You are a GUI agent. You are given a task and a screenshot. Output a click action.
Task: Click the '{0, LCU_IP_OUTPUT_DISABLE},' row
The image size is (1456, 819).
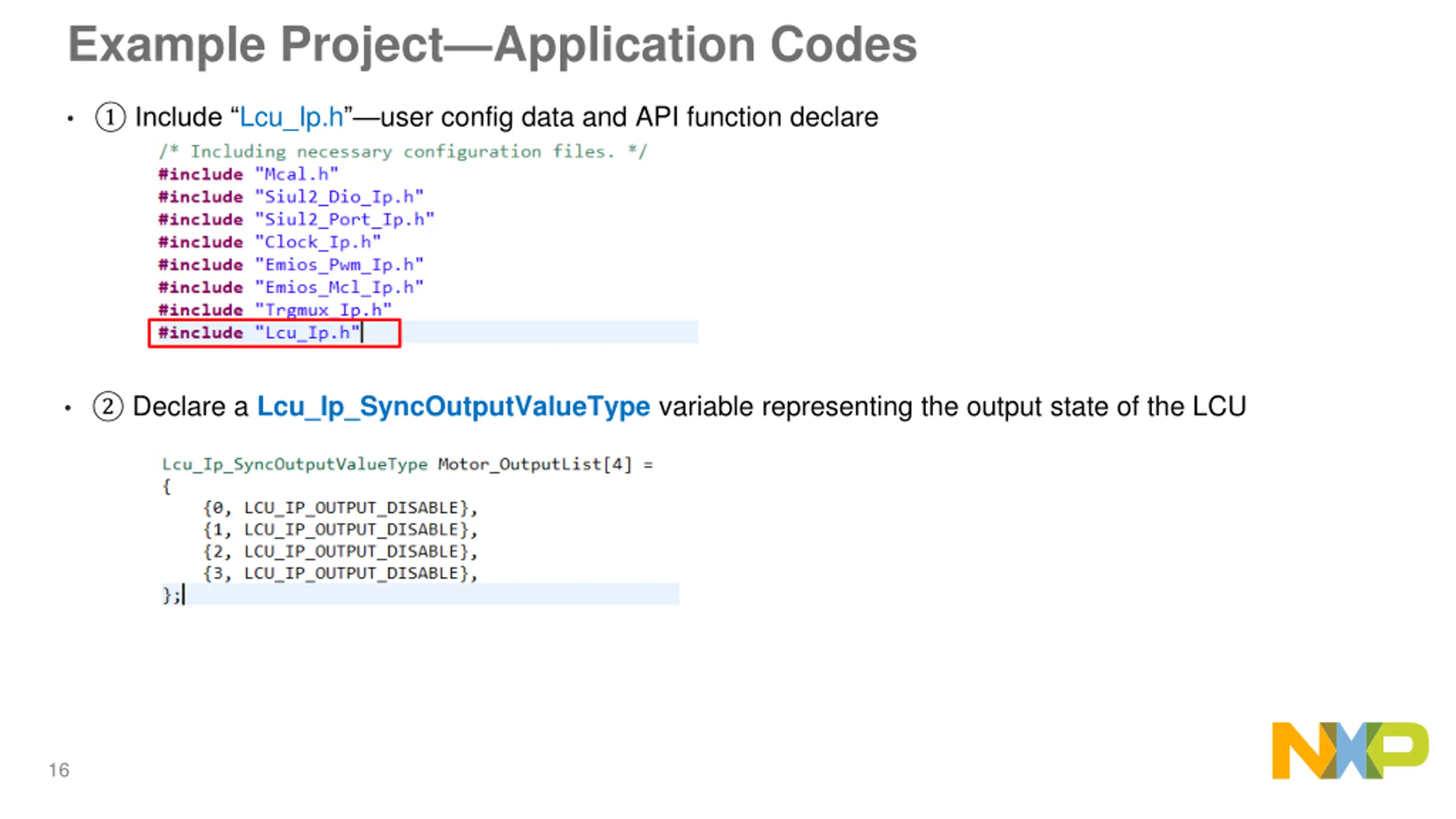pyautogui.click(x=340, y=508)
